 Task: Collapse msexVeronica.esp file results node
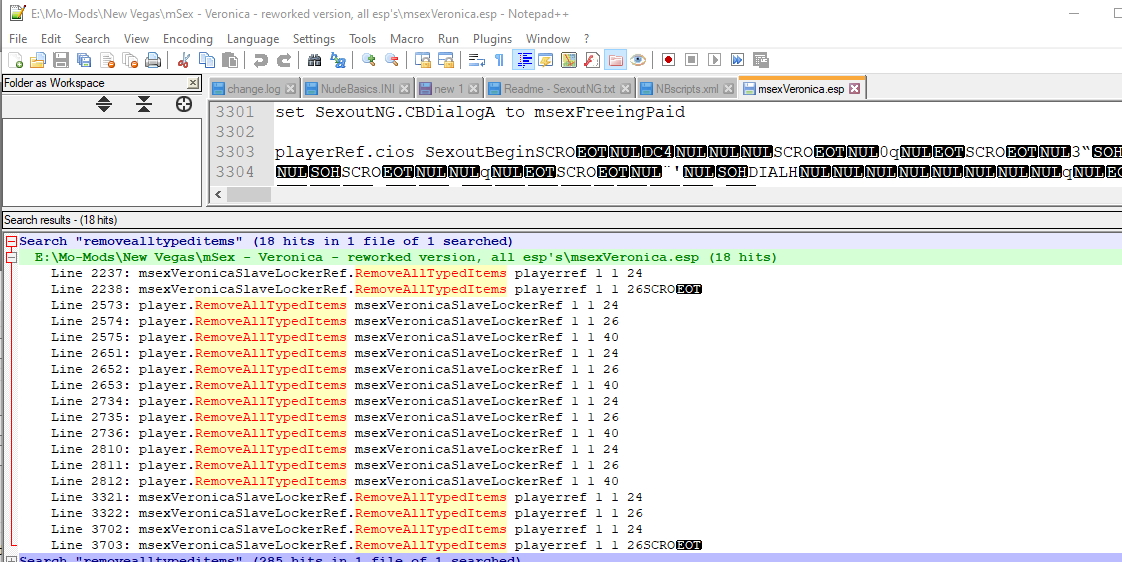[11, 258]
